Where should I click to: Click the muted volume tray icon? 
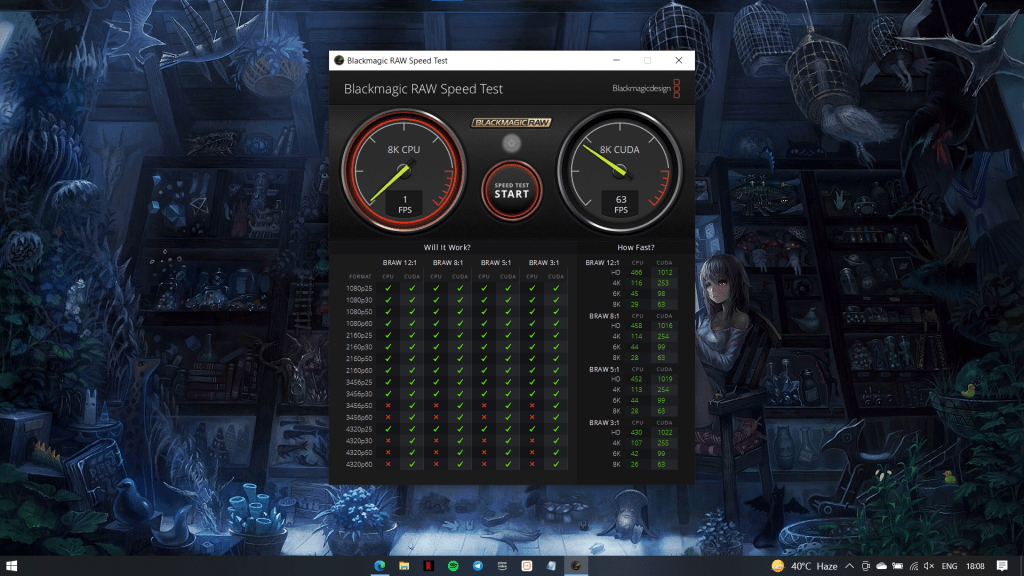[929, 566]
